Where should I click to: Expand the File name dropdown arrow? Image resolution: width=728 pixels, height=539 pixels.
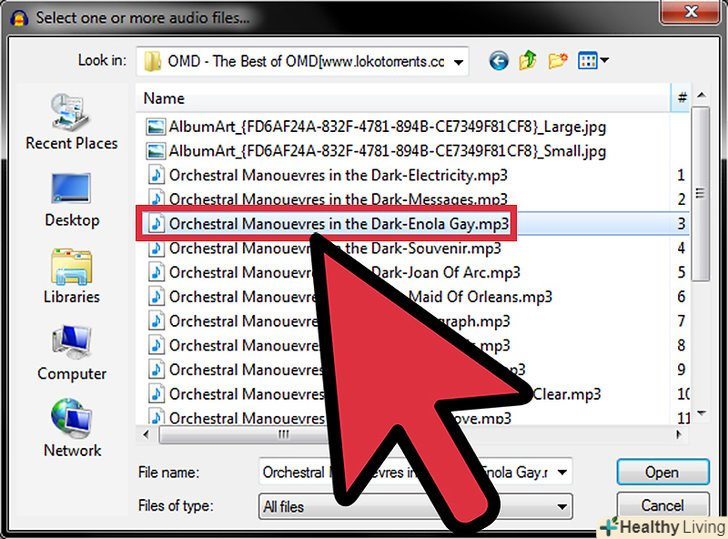pyautogui.click(x=562, y=473)
